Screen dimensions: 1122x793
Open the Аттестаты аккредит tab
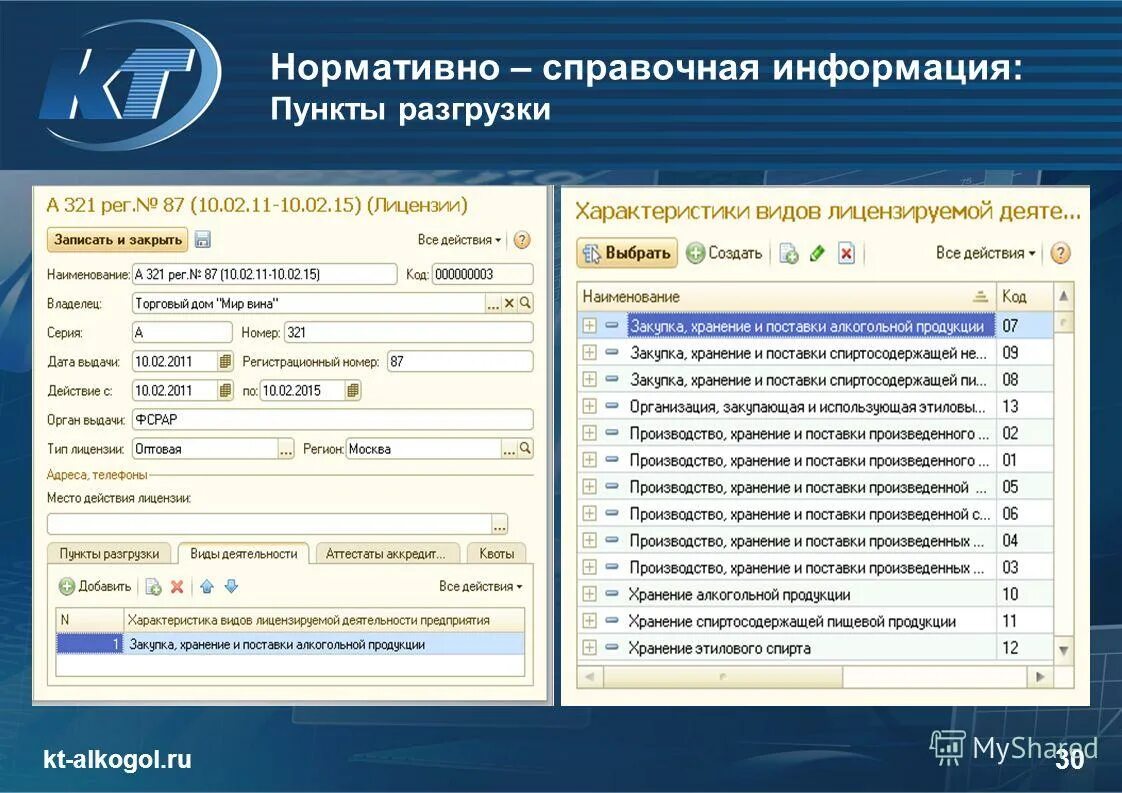coord(387,552)
